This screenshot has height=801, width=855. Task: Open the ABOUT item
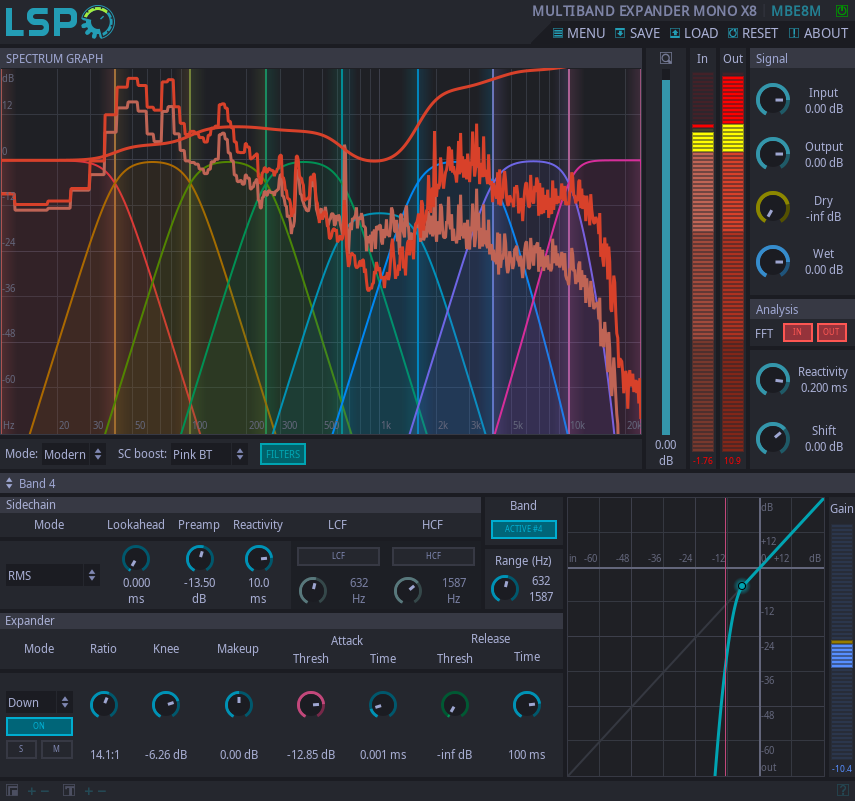click(818, 33)
